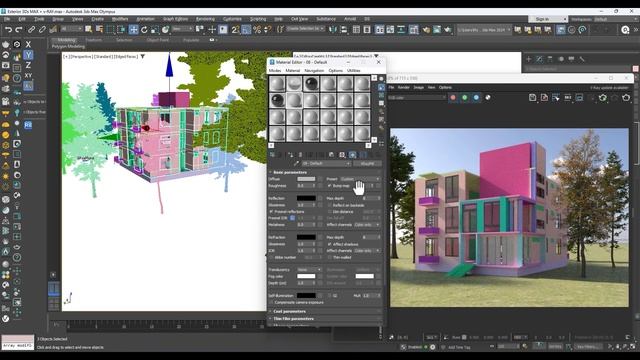The width and height of the screenshot is (640, 360).
Task: Activate Select and Move tool
Action: click(x=133, y=29)
